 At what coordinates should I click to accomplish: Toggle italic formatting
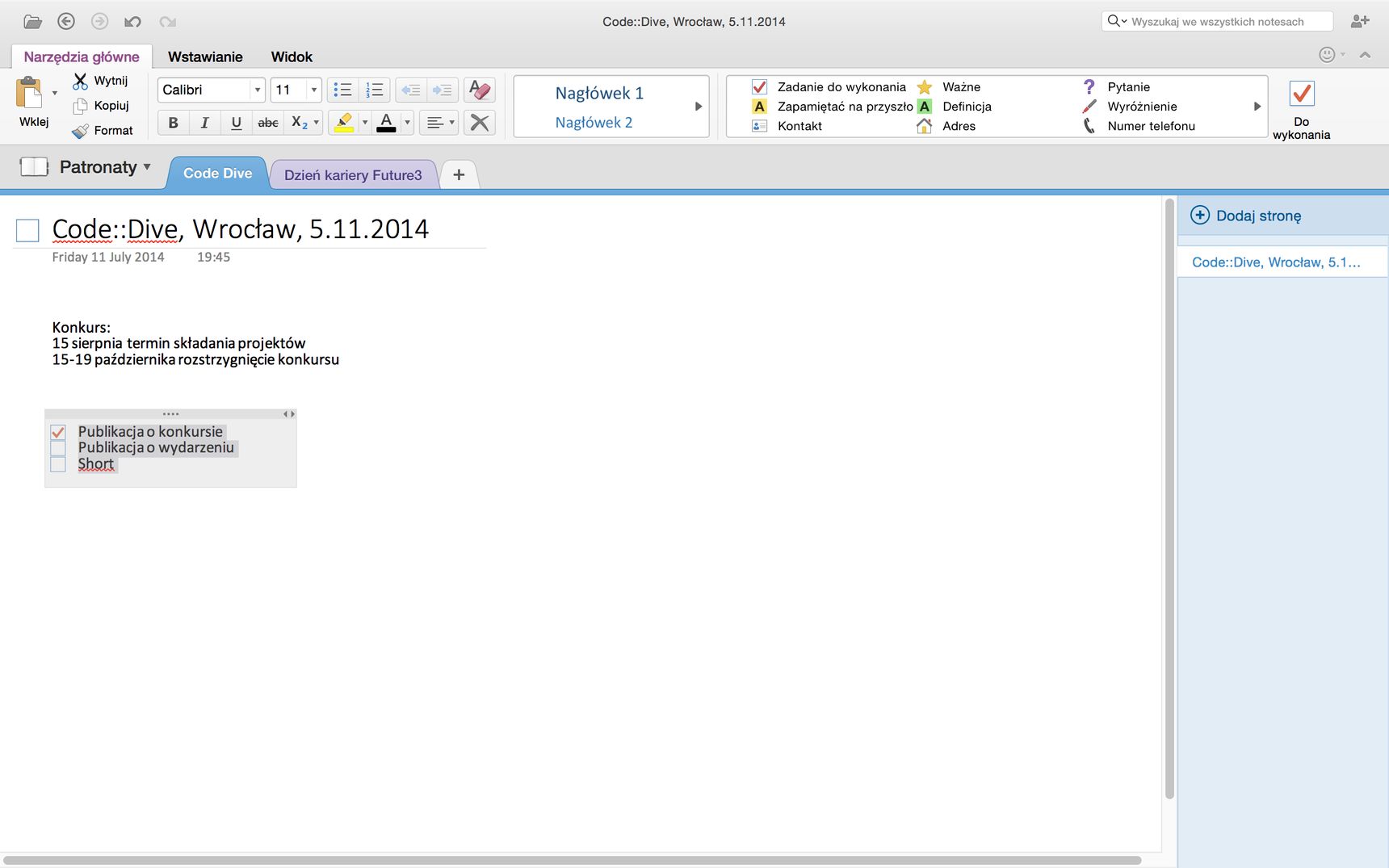tap(204, 123)
